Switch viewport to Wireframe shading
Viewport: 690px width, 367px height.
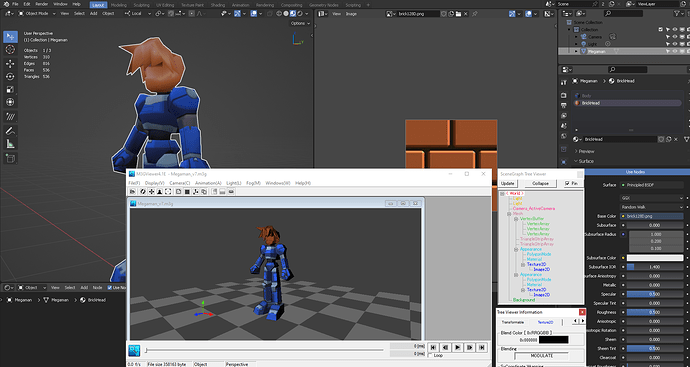279,14
